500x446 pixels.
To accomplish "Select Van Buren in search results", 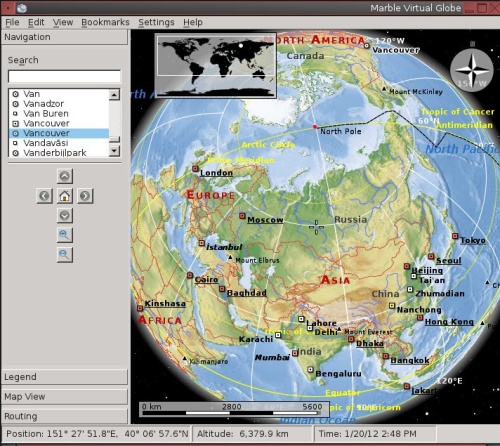I will click(59, 114).
